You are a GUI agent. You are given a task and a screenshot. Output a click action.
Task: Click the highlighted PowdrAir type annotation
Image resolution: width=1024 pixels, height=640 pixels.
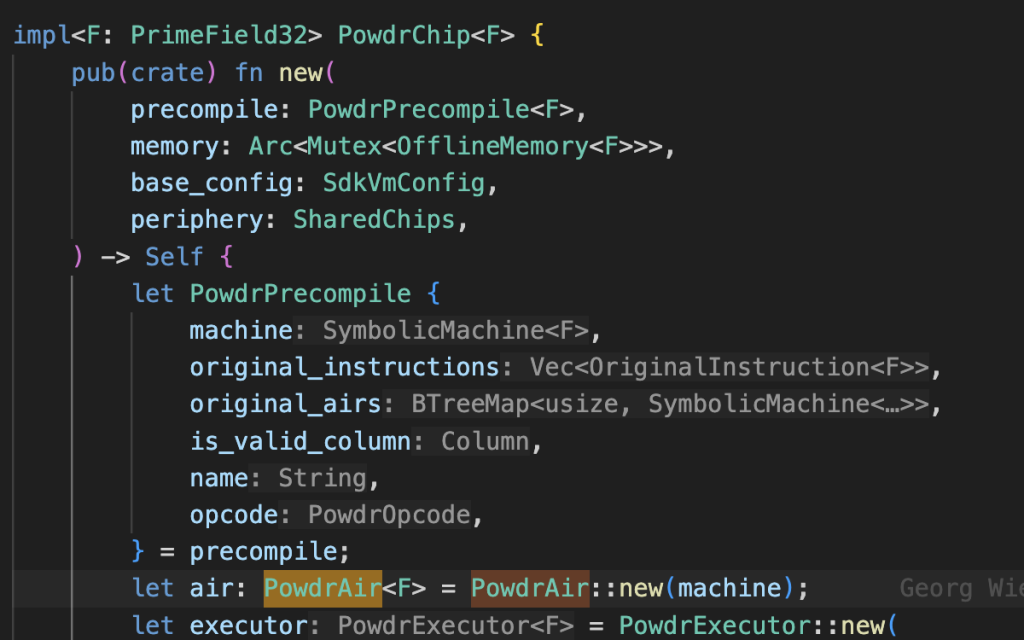tap(323, 589)
